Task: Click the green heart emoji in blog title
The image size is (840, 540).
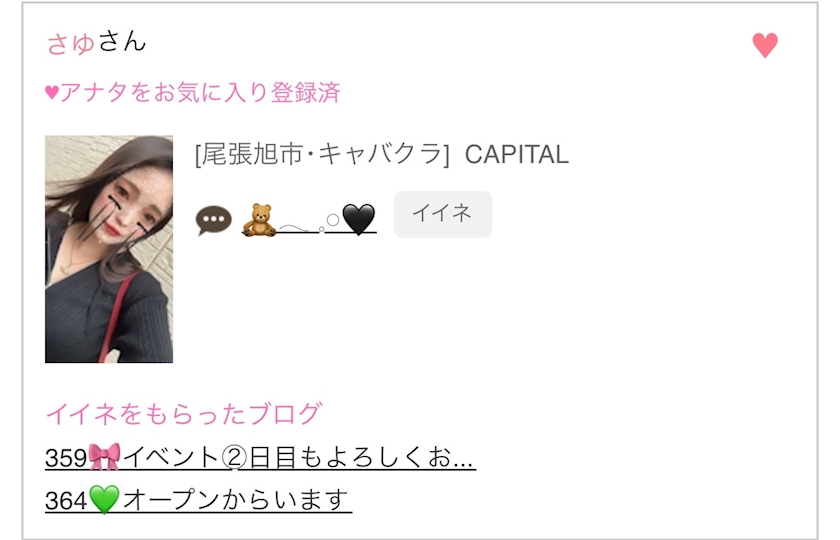Action: (x=104, y=499)
